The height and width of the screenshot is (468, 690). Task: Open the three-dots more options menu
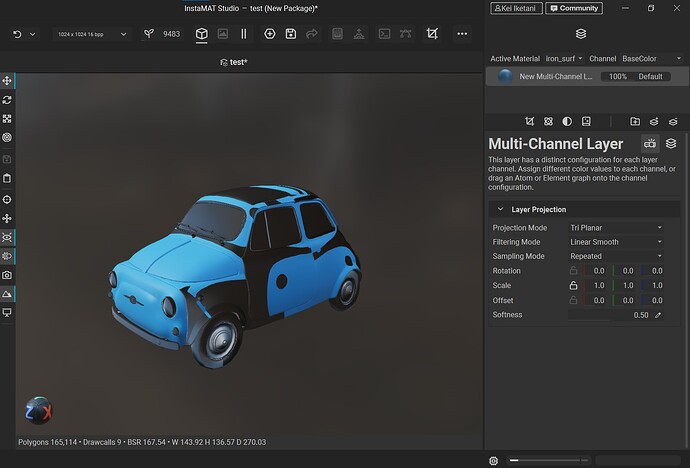tap(462, 34)
